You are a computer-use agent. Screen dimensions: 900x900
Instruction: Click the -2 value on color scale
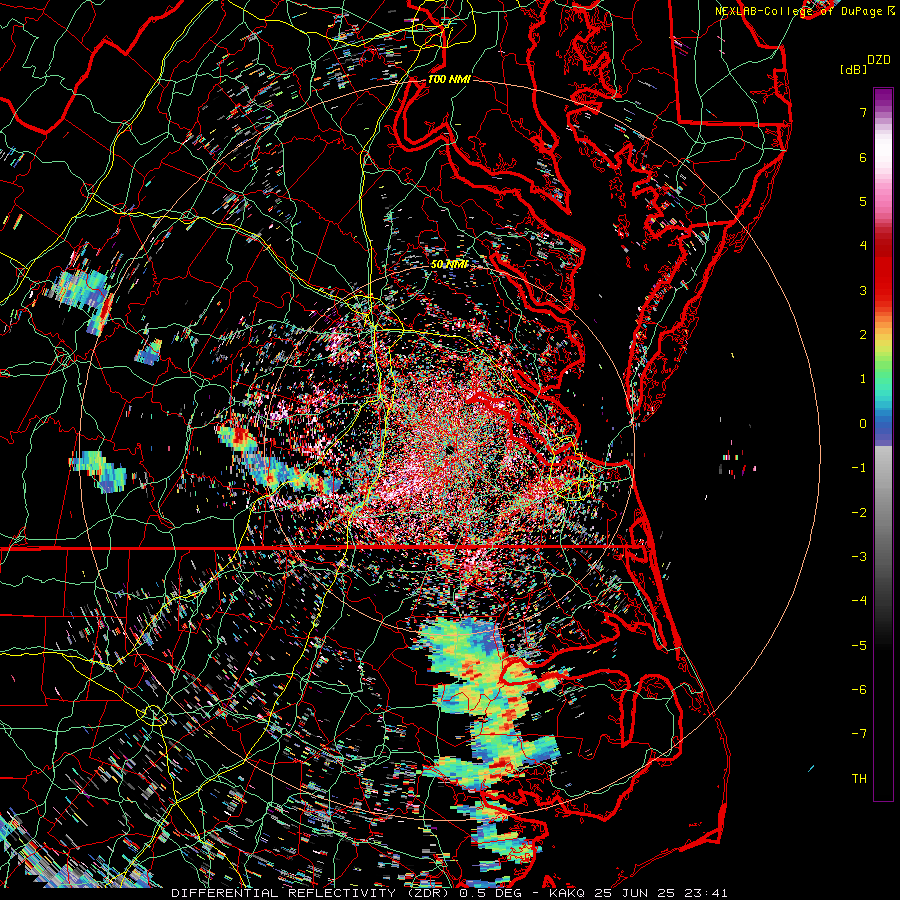pyautogui.click(x=859, y=513)
